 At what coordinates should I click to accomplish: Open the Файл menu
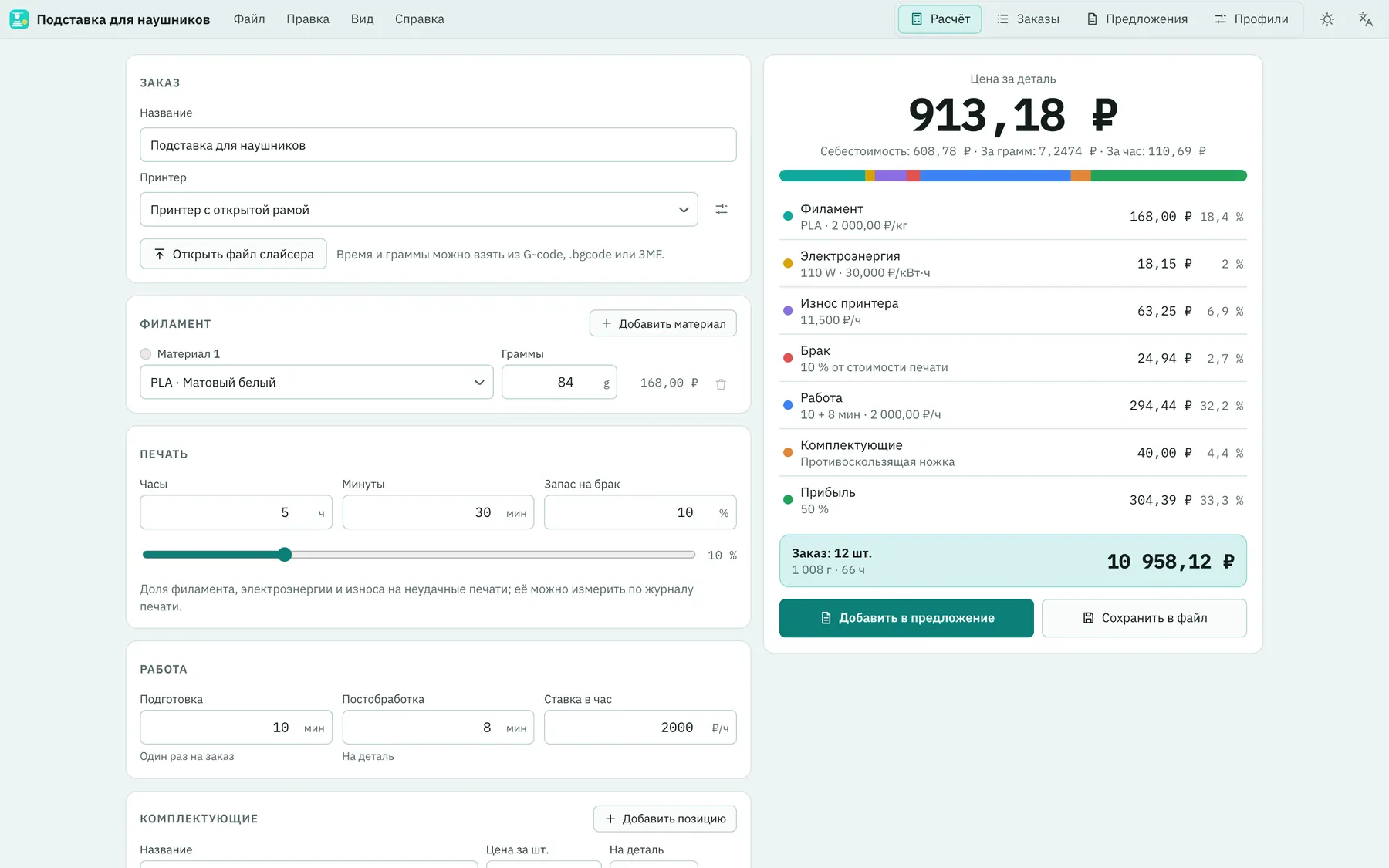[249, 19]
